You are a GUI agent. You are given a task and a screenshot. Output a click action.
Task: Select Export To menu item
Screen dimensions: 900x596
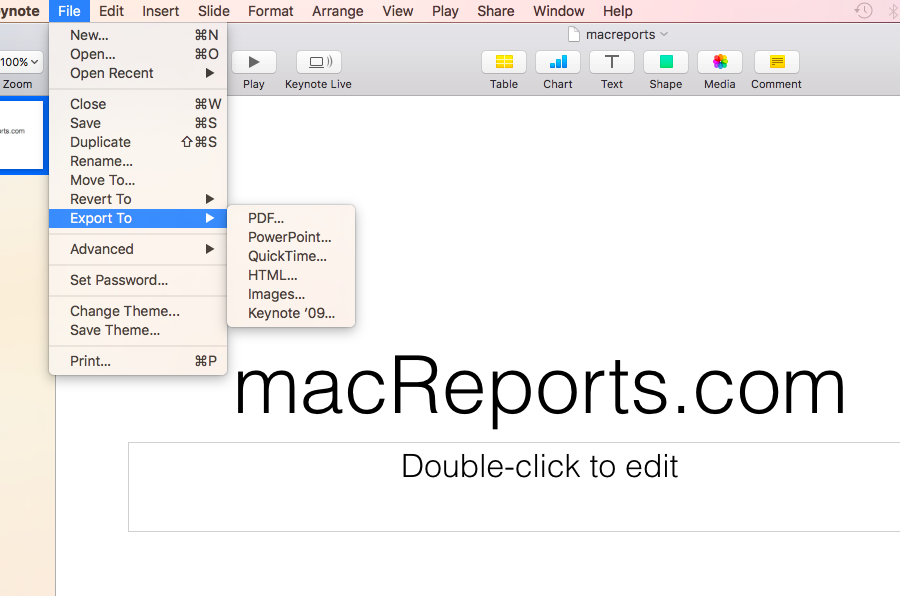point(138,218)
